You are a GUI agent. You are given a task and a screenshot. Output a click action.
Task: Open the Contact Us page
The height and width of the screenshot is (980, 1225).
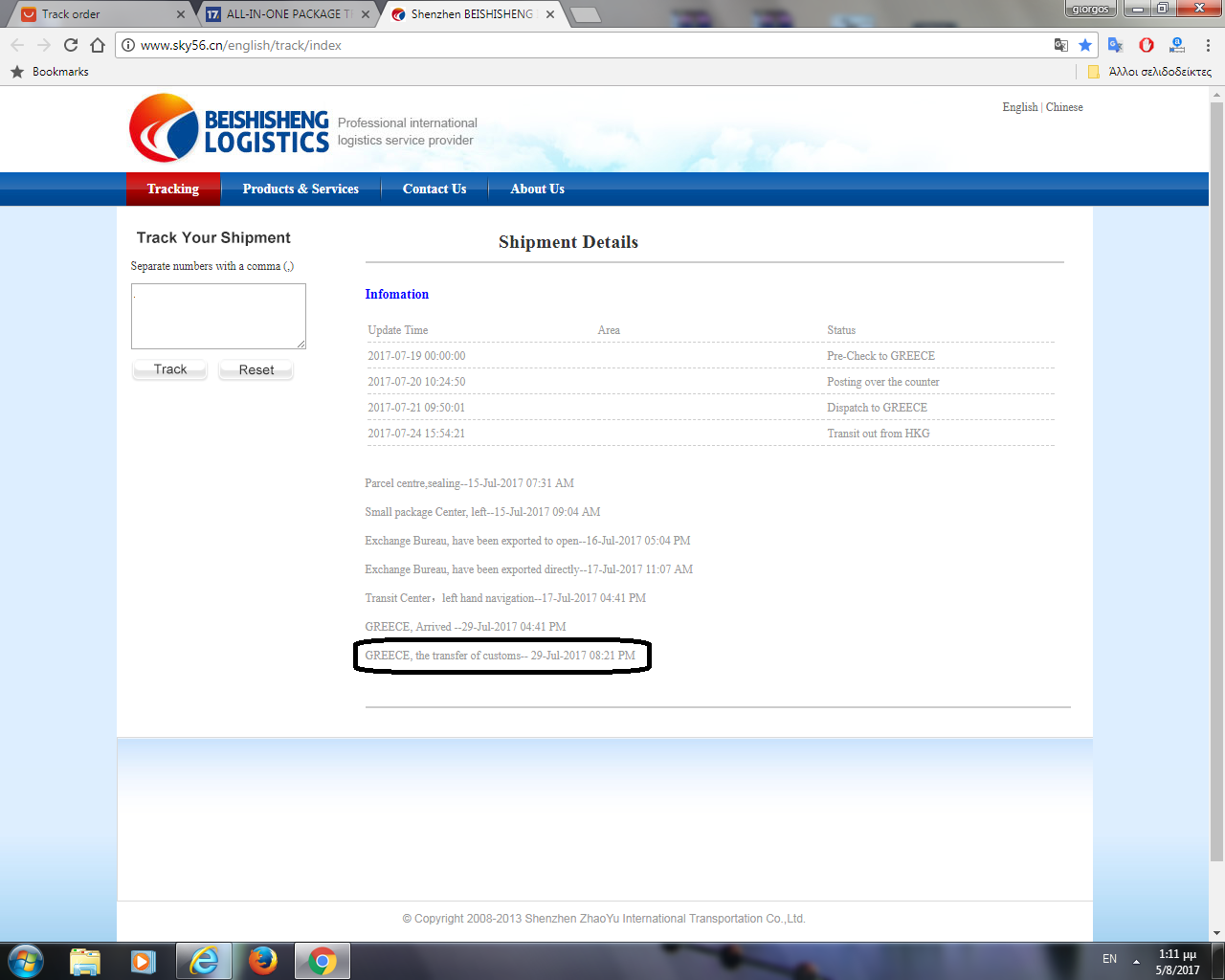(434, 189)
